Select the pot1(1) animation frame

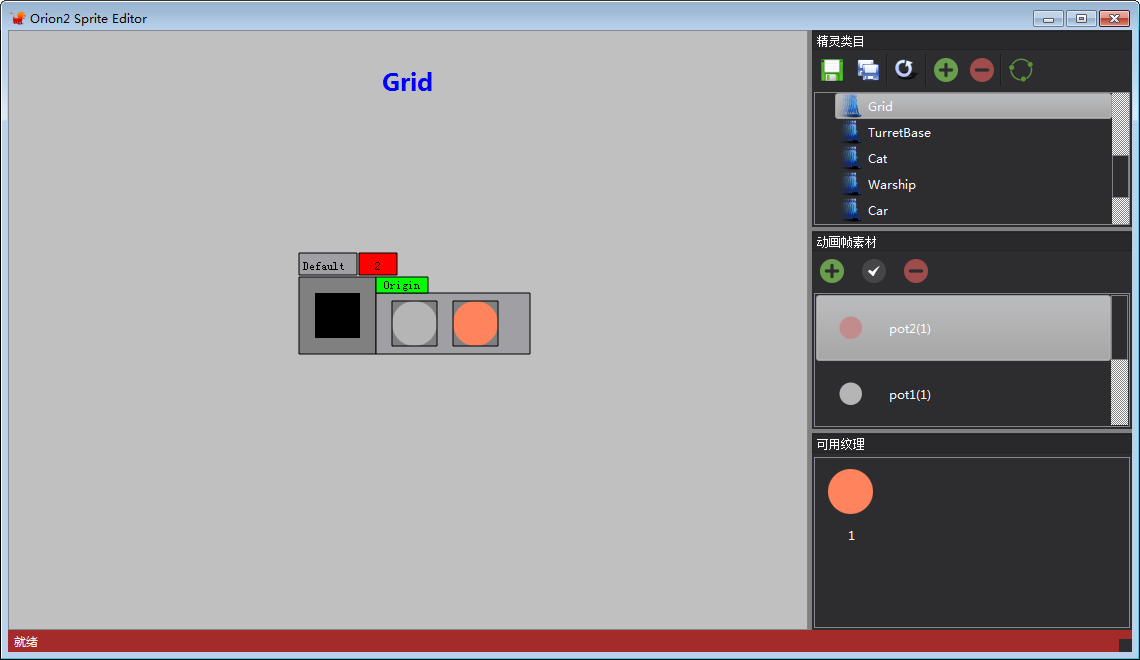pos(909,395)
